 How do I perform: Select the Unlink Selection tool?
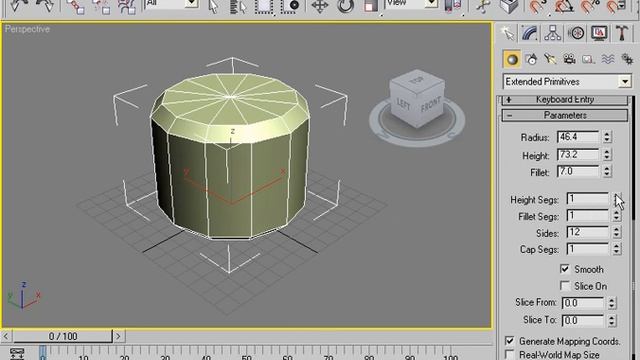[x=101, y=7]
